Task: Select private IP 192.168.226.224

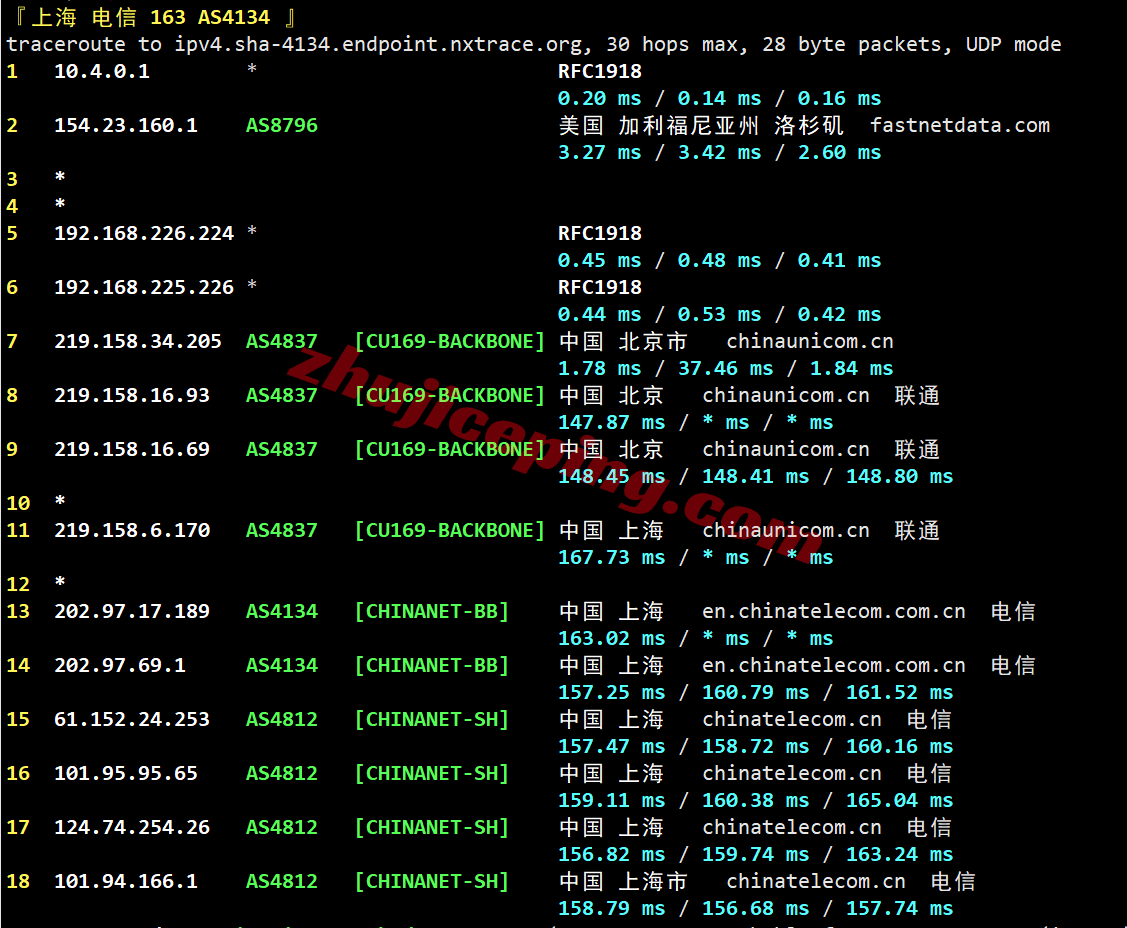Action: [144, 233]
